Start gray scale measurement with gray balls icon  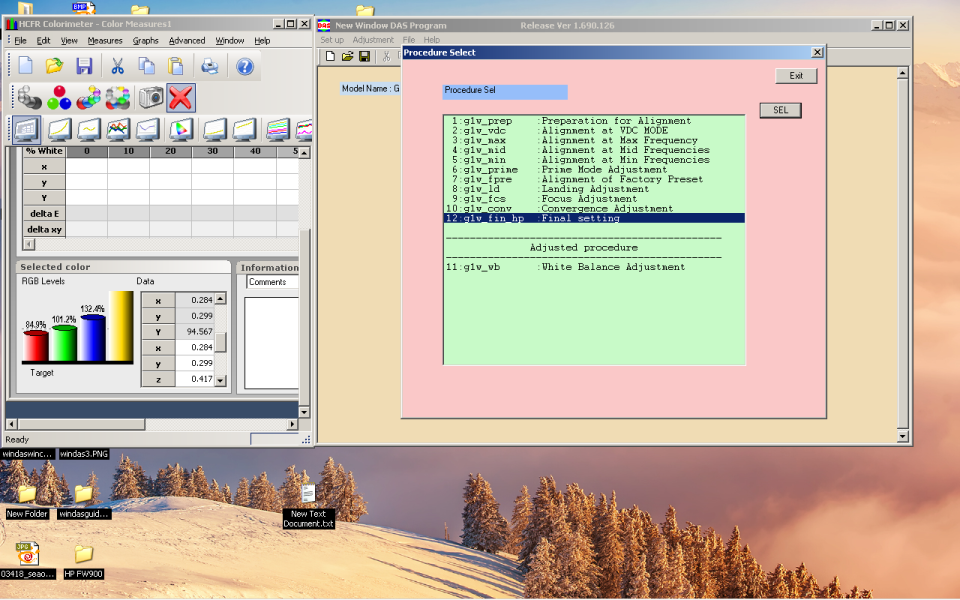[x=29, y=97]
